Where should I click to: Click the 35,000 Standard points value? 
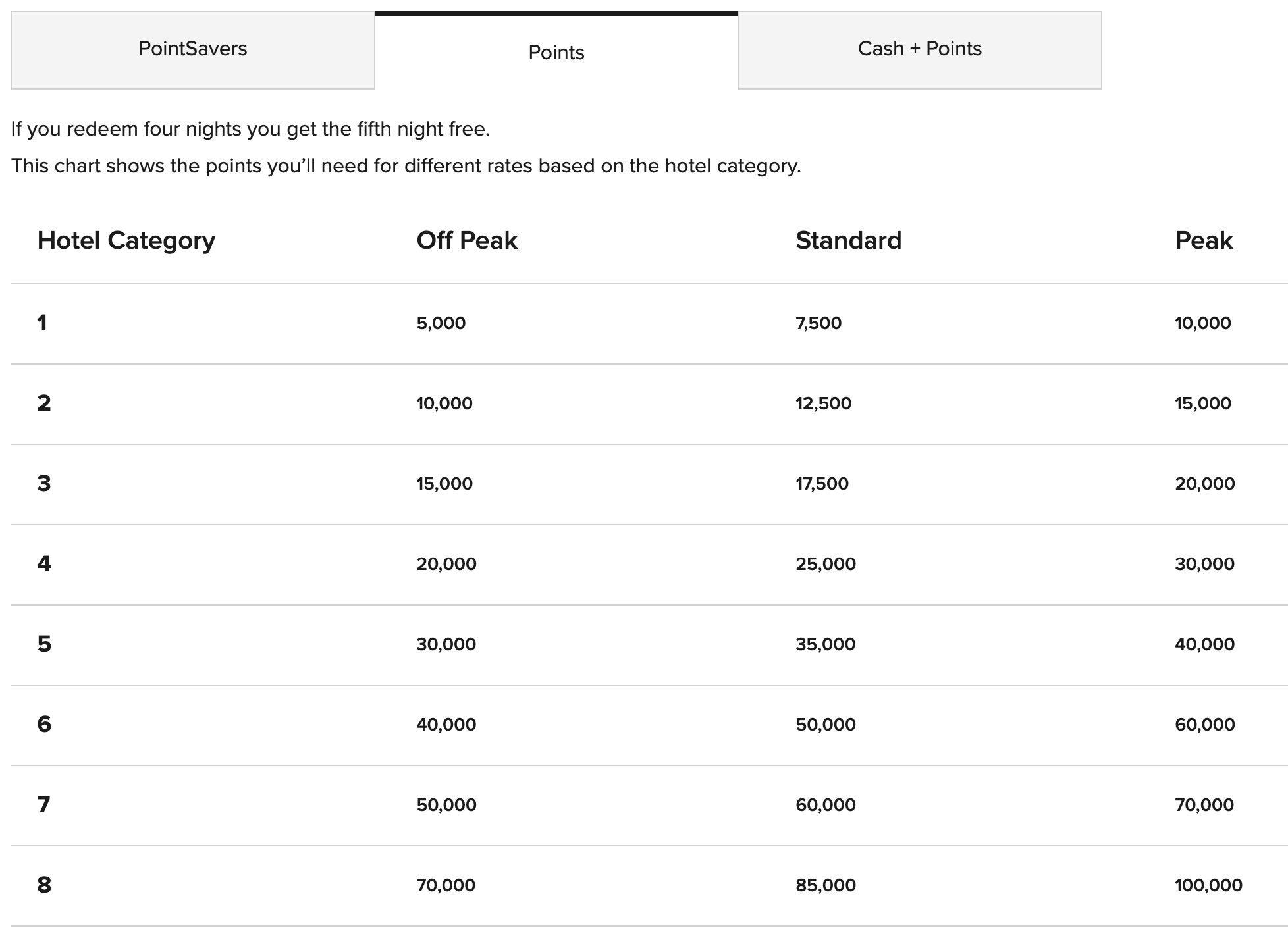click(826, 644)
